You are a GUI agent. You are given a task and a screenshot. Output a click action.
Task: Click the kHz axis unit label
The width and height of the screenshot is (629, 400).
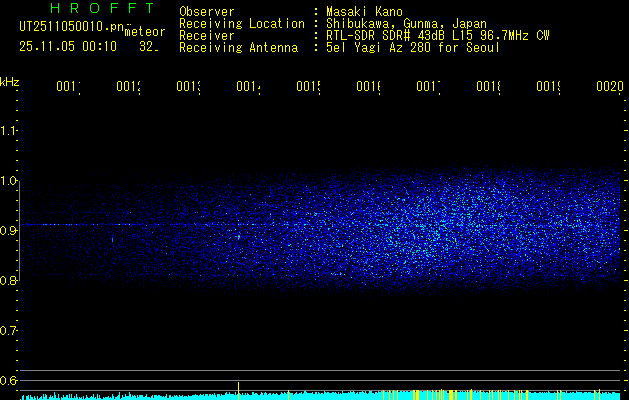(x=10, y=82)
